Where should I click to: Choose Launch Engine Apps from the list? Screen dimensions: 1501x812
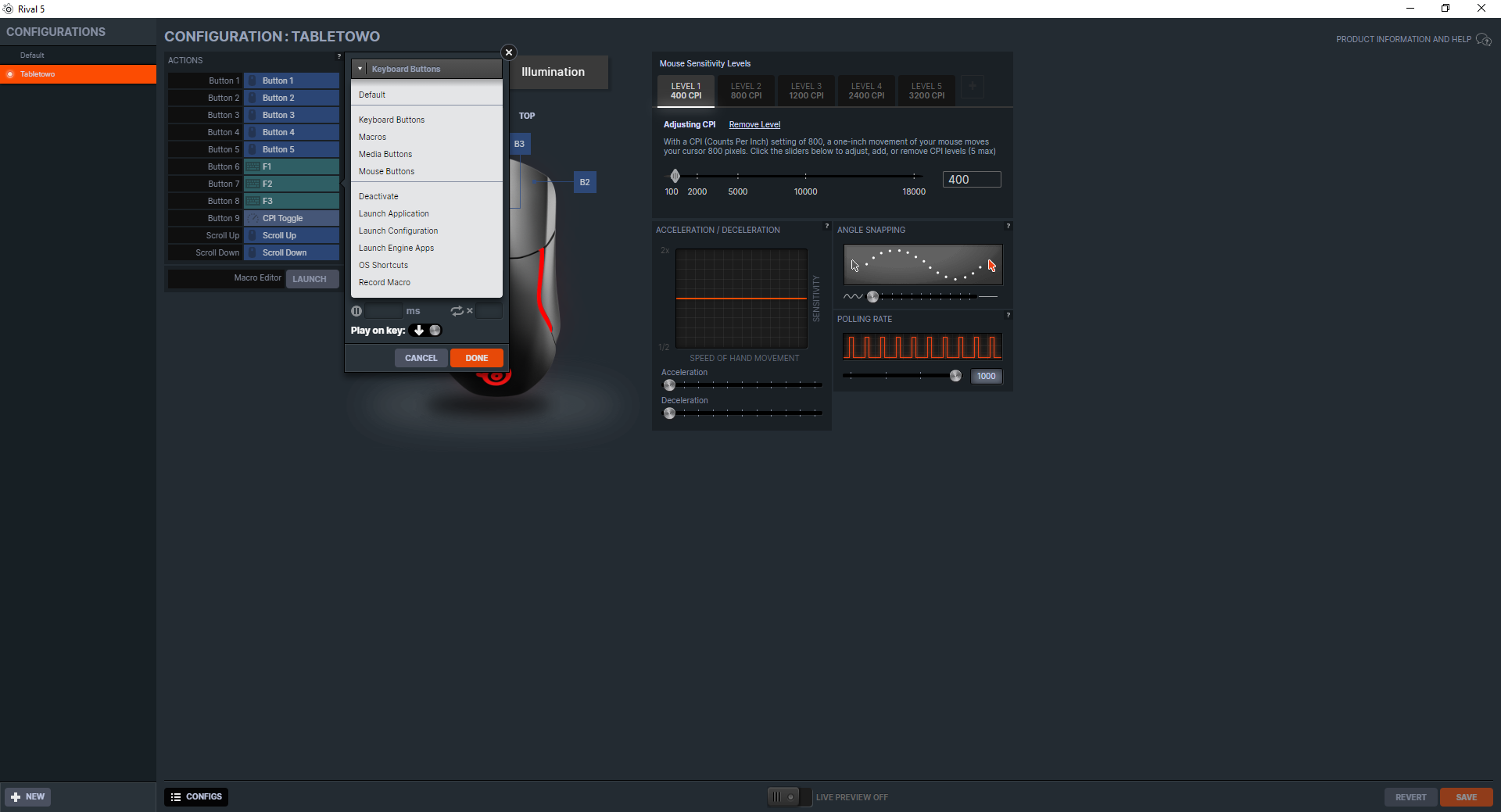pos(427,248)
